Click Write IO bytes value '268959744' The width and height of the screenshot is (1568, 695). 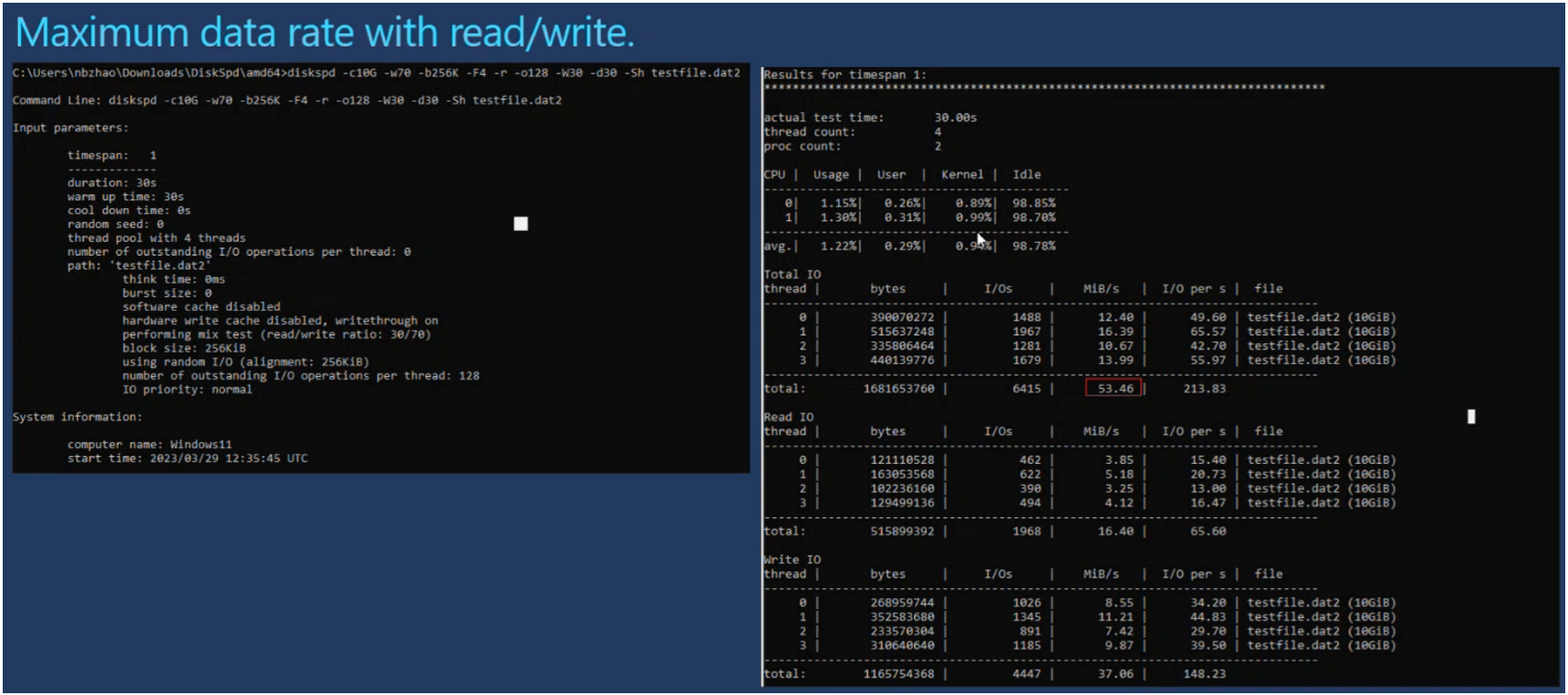click(x=902, y=603)
